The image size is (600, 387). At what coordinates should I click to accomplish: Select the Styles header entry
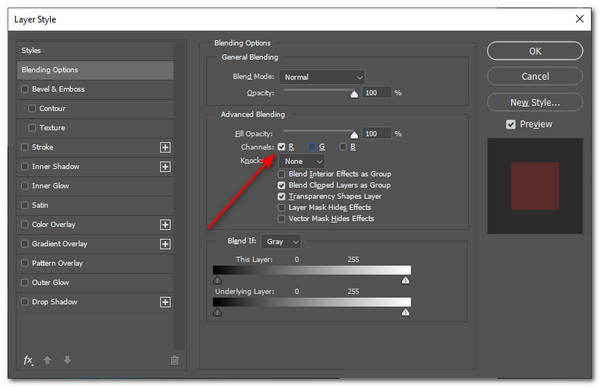(95, 51)
